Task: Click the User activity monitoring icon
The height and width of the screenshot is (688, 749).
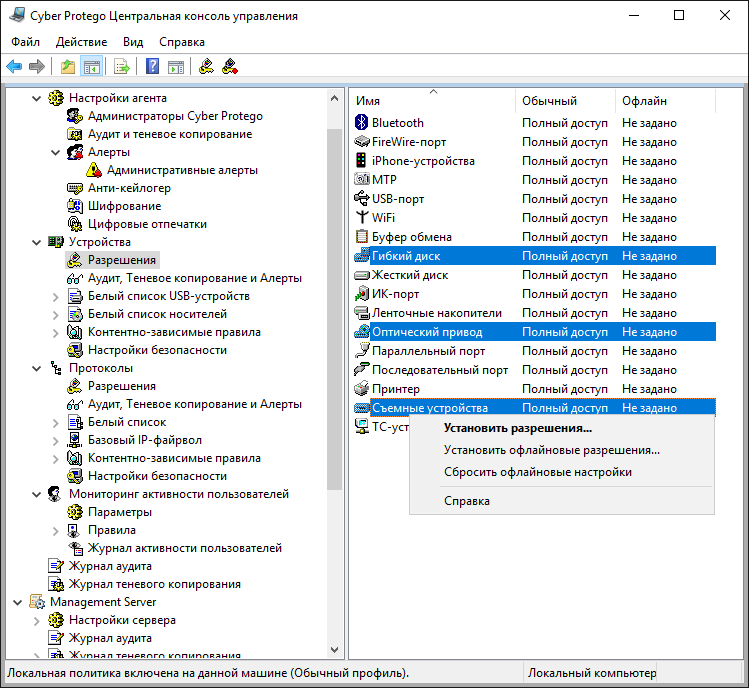Action: click(x=56, y=494)
